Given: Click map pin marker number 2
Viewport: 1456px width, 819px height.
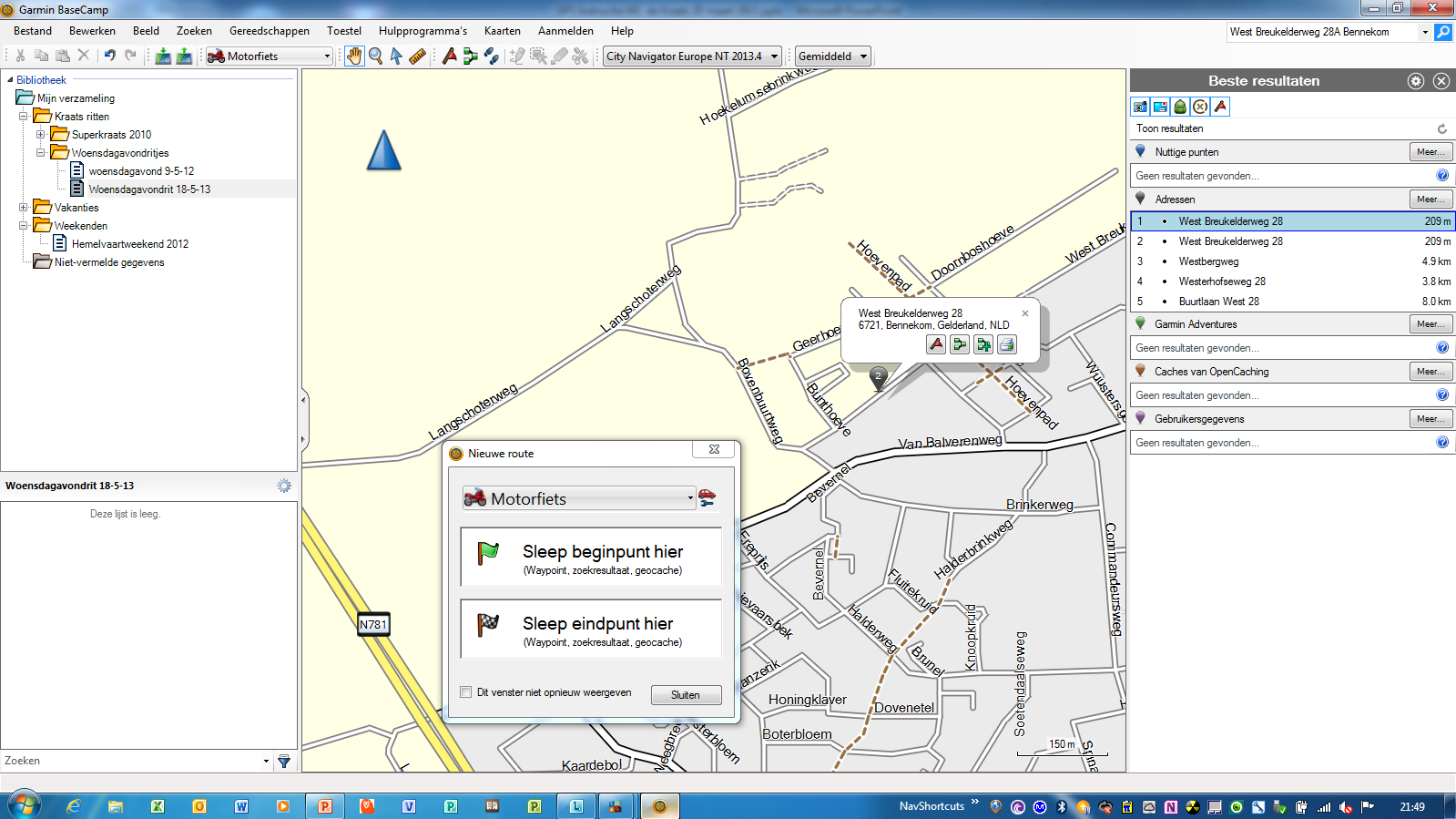Looking at the screenshot, I should [878, 378].
